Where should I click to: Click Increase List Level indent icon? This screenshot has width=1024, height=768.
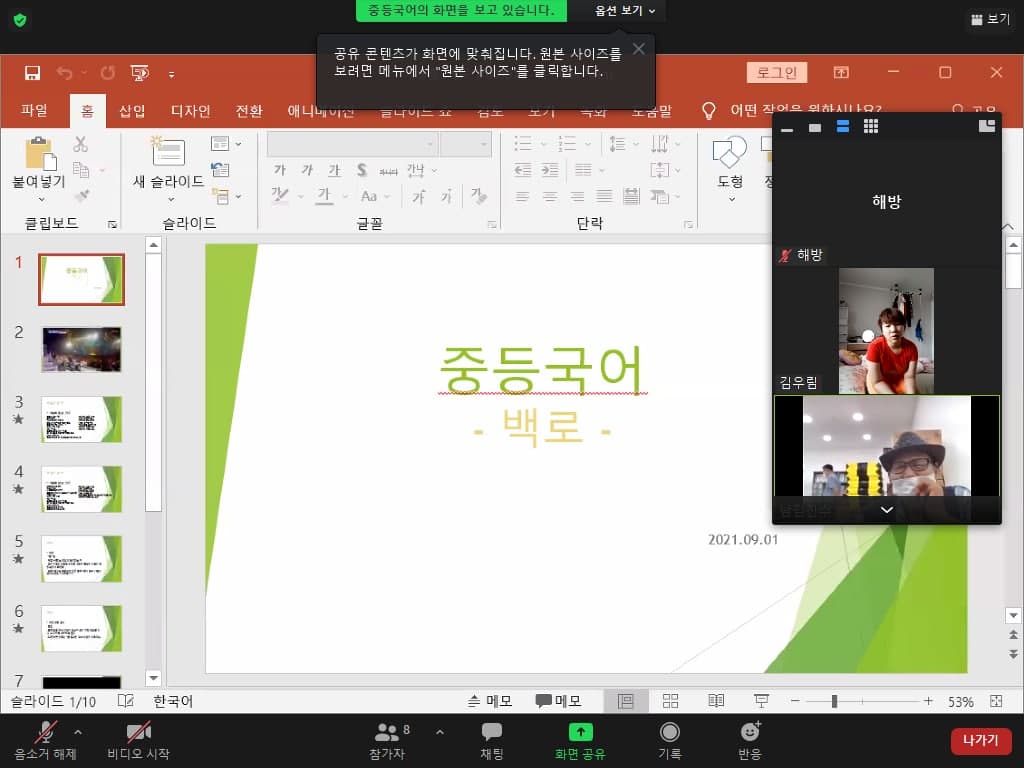point(550,170)
